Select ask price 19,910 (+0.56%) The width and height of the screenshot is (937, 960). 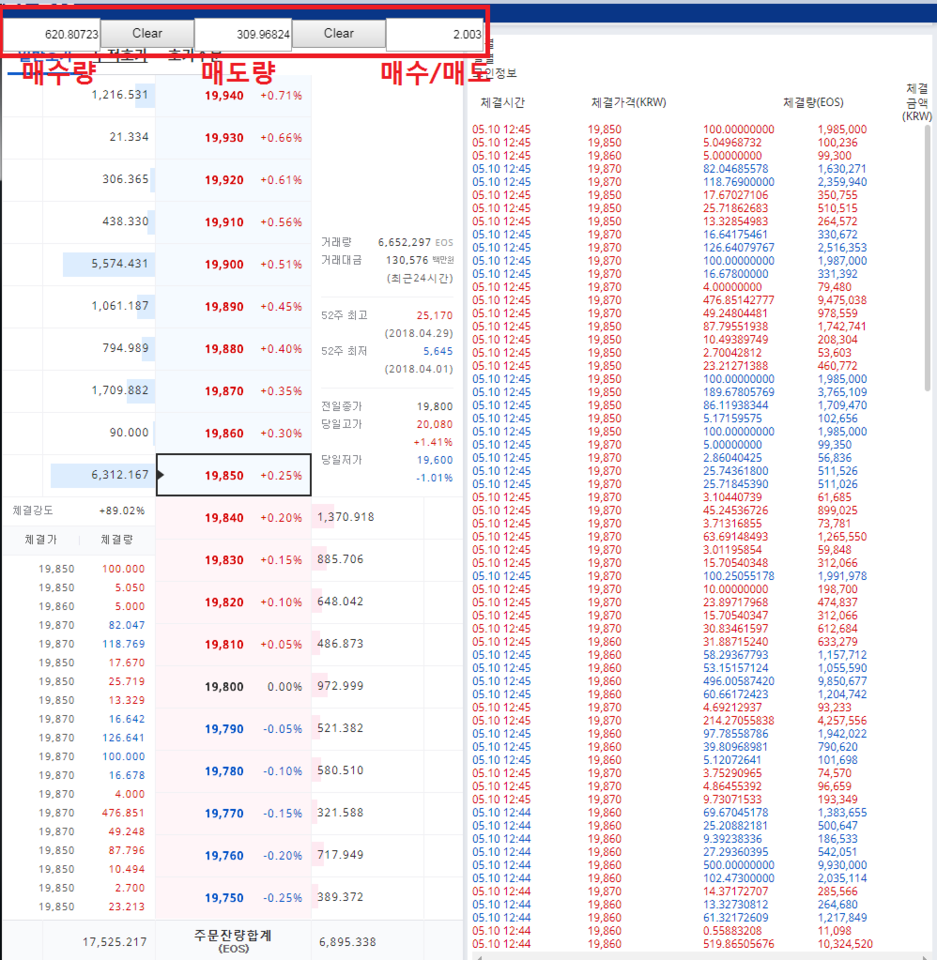coord(234,222)
